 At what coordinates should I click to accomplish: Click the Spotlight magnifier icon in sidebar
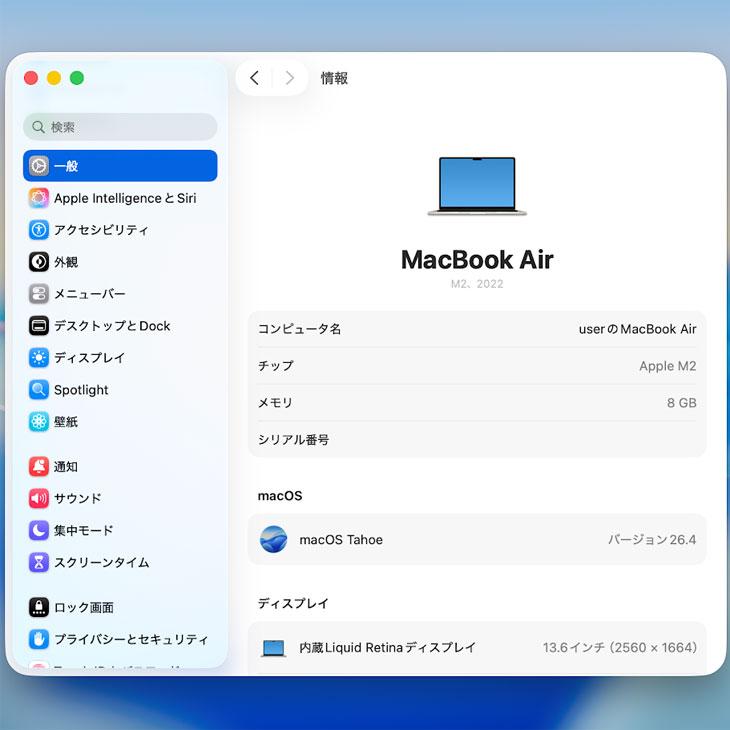tap(39, 390)
